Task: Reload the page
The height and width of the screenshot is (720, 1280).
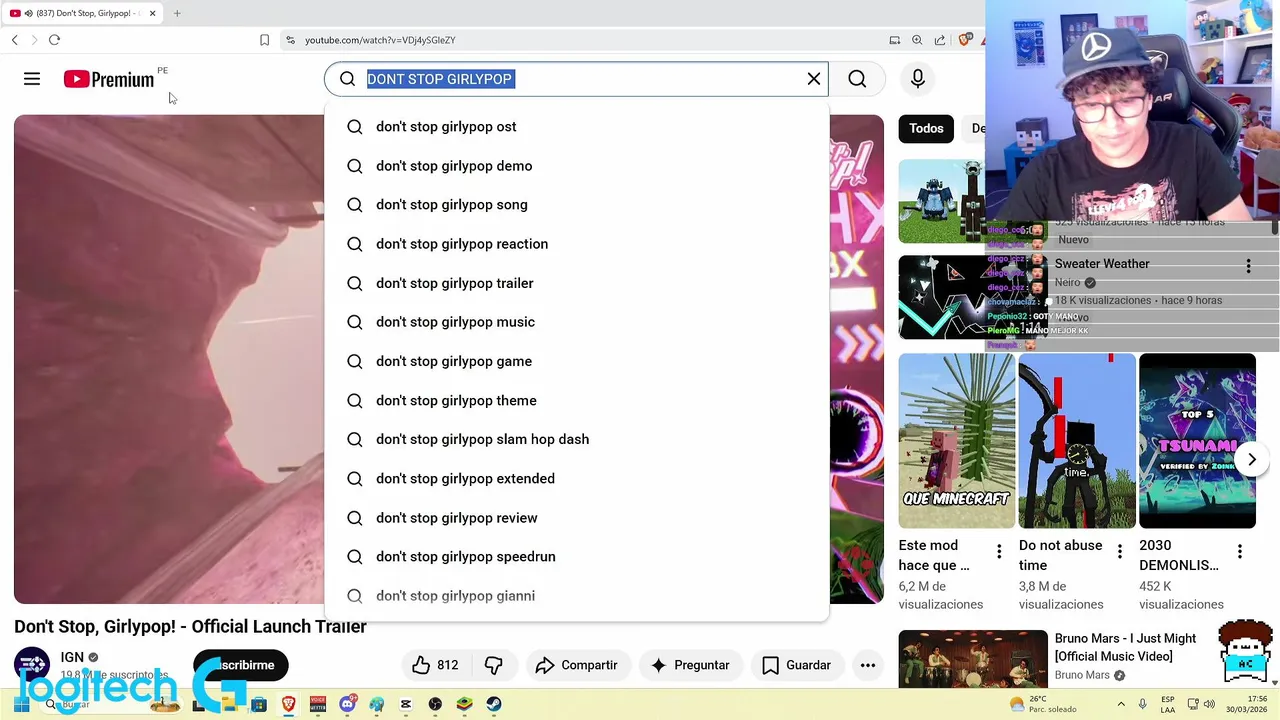Action: [54, 40]
